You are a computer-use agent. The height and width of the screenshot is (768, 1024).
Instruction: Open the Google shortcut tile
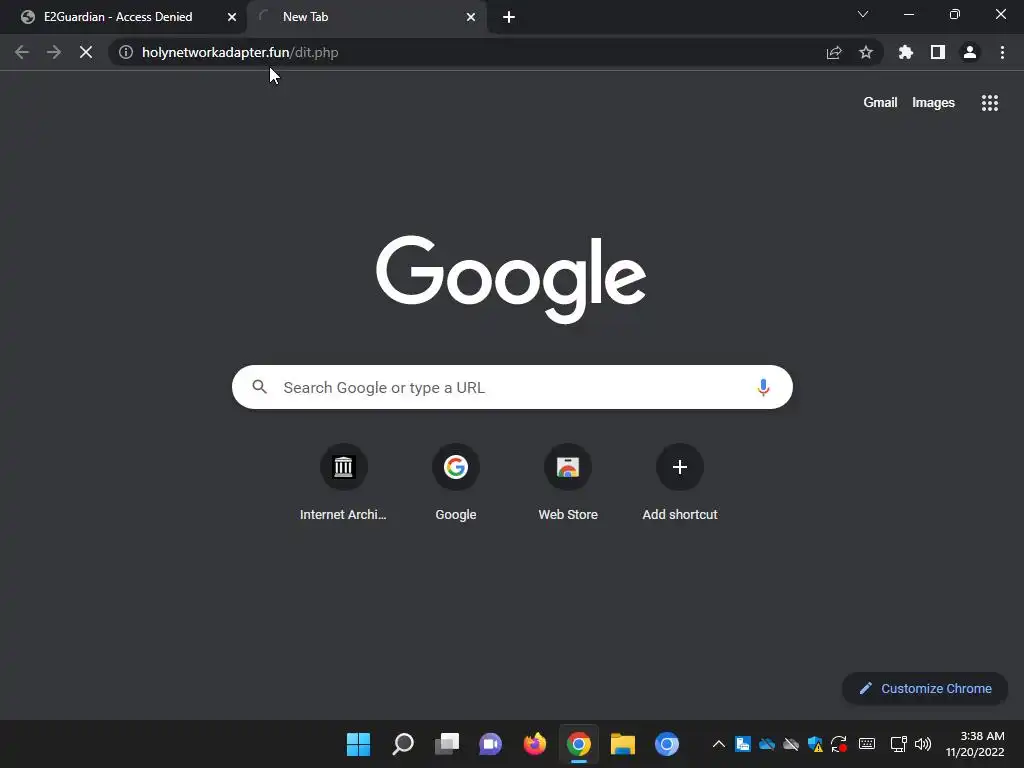point(456,483)
